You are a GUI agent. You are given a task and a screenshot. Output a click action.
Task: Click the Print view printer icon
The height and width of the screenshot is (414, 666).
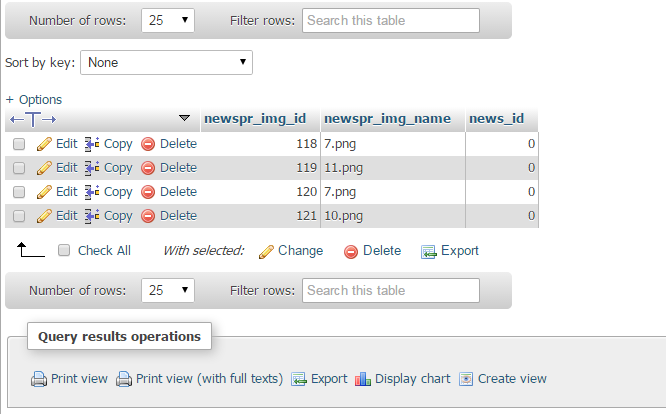pyautogui.click(x=39, y=379)
